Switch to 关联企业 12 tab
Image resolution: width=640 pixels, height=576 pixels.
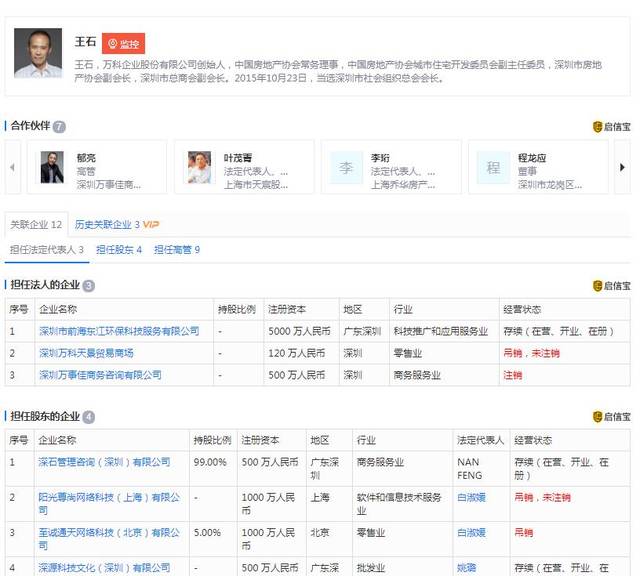pyautogui.click(x=36, y=225)
